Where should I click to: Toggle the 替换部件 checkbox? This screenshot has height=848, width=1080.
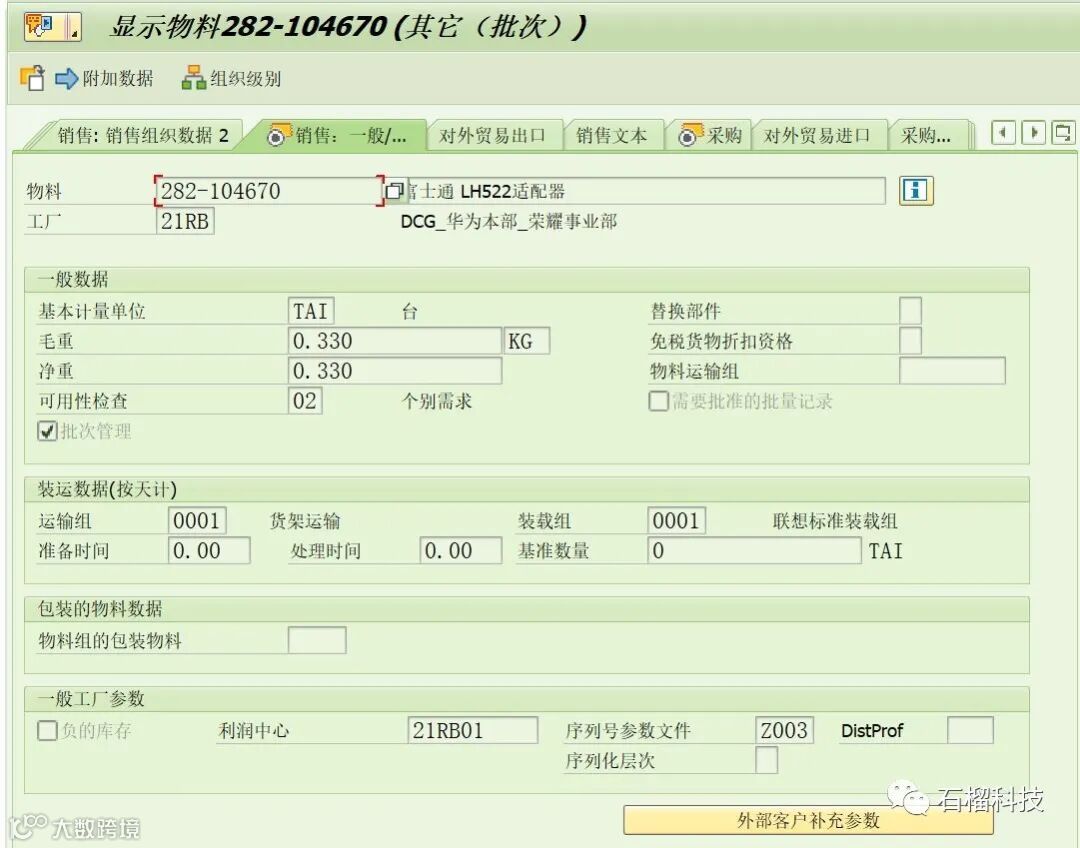[x=911, y=311]
